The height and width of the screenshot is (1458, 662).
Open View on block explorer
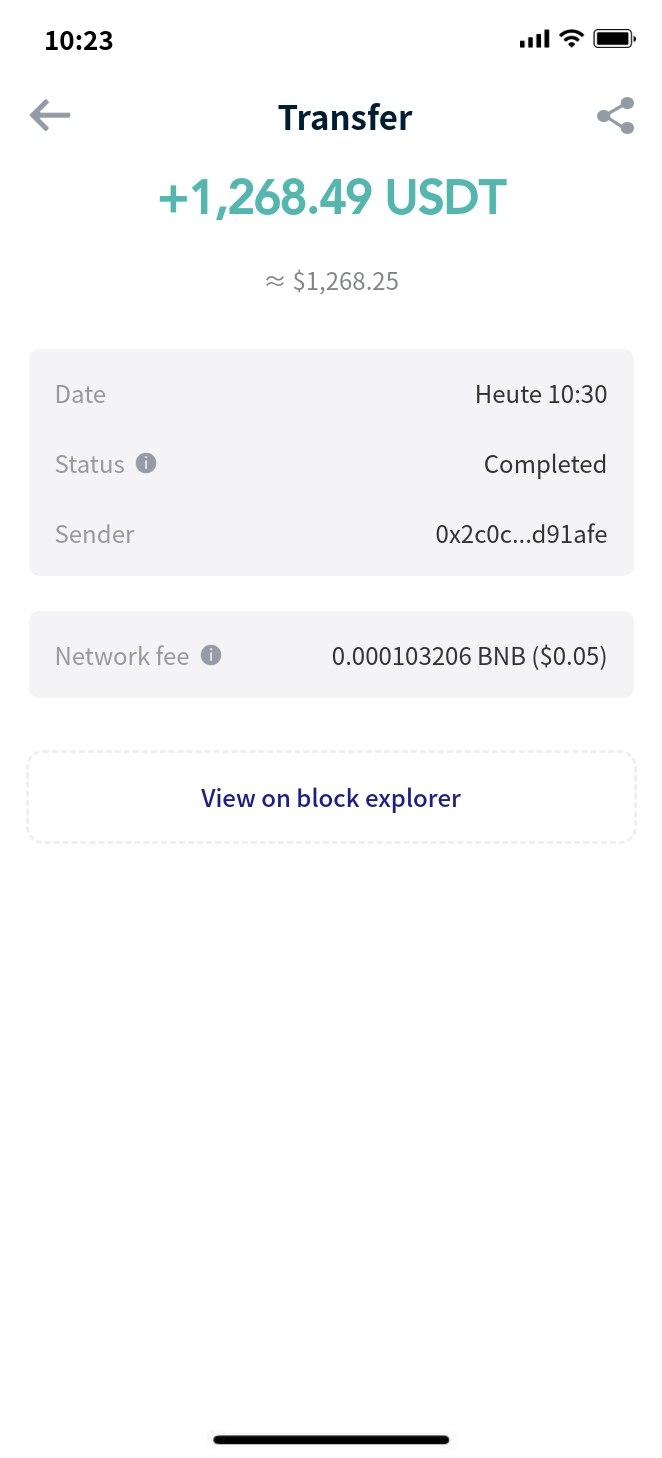331,798
